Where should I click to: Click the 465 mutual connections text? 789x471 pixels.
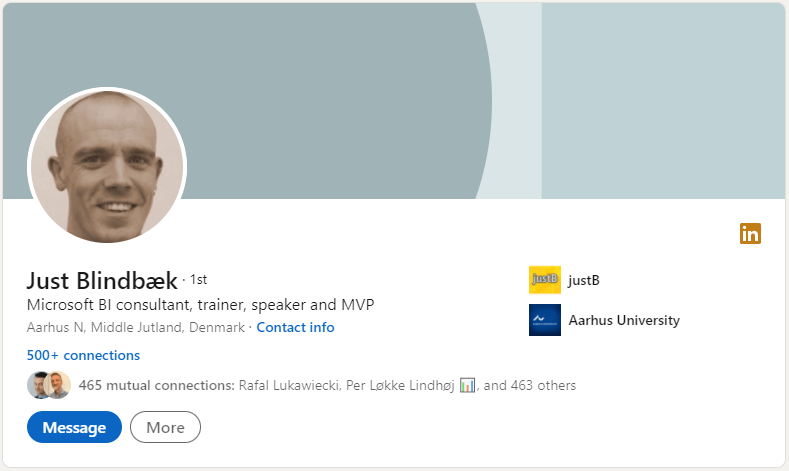pyautogui.click(x=156, y=385)
